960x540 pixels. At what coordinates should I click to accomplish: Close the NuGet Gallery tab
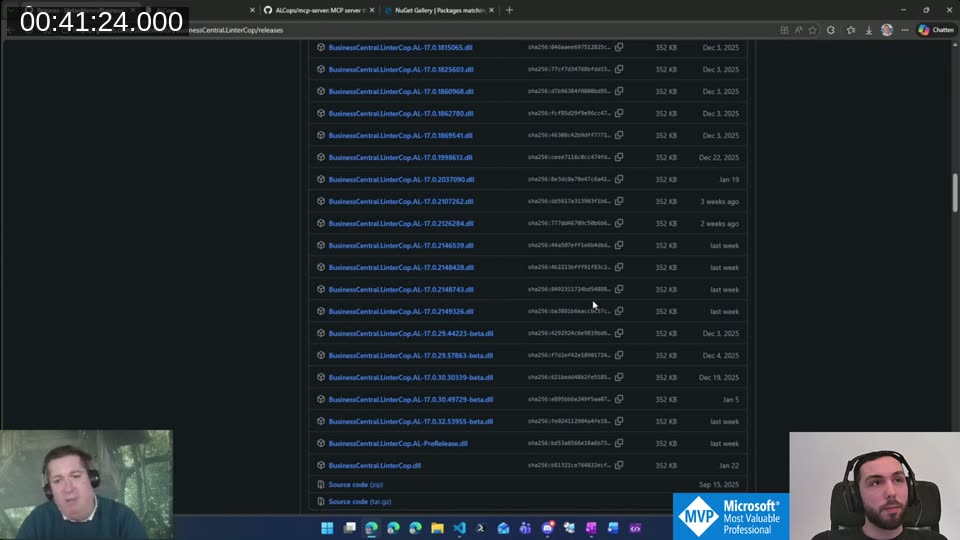491,10
